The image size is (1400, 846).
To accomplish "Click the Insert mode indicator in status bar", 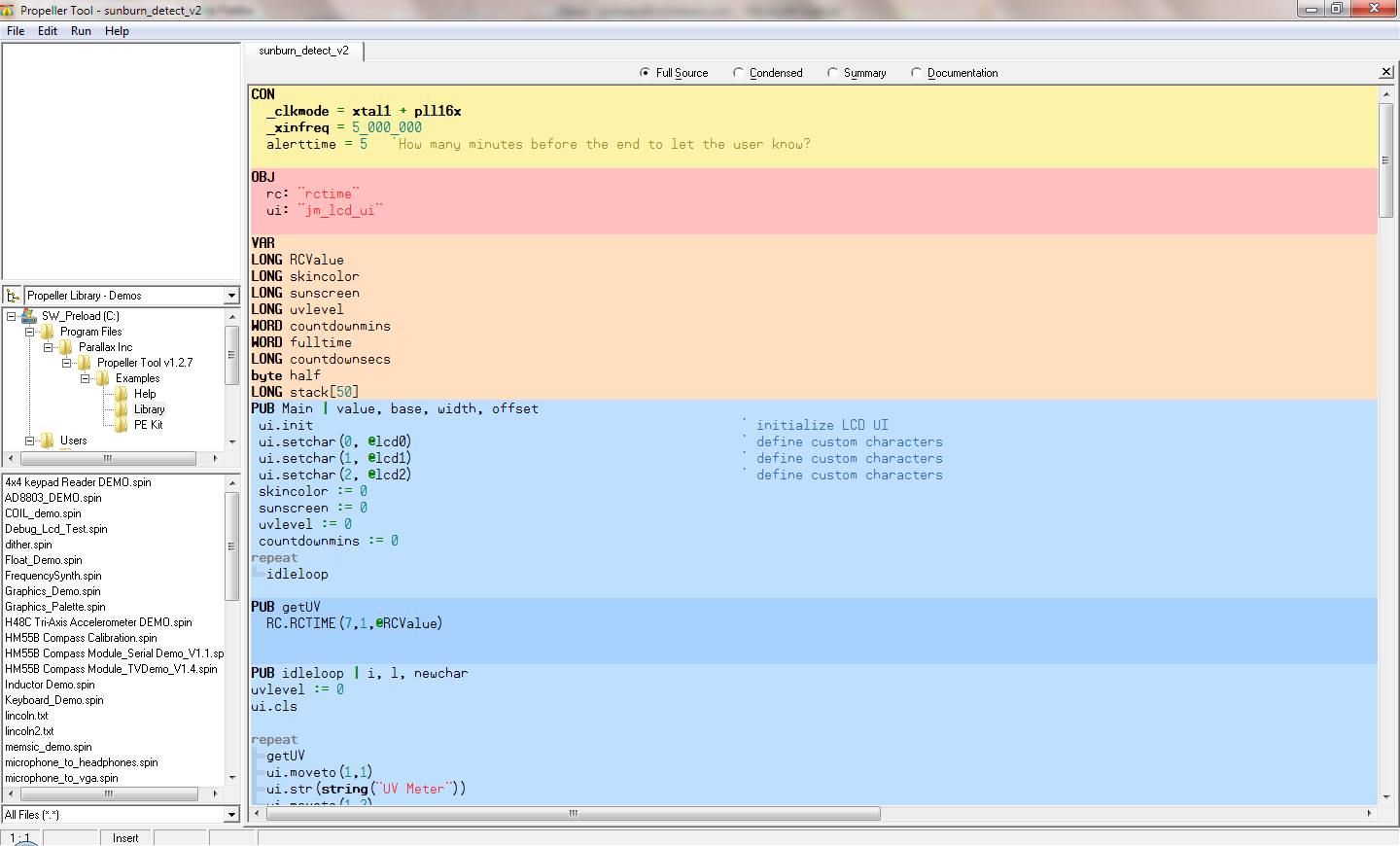I will 125,838.
